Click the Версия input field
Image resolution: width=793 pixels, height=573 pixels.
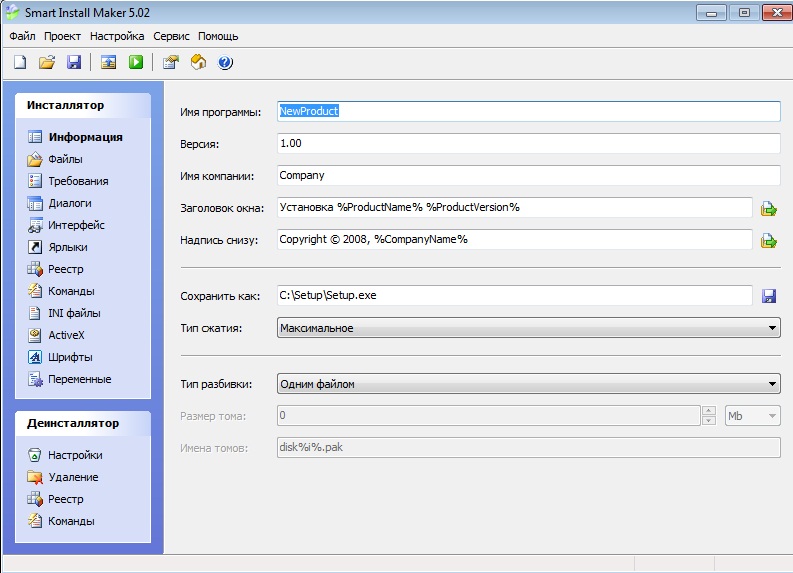(x=528, y=144)
